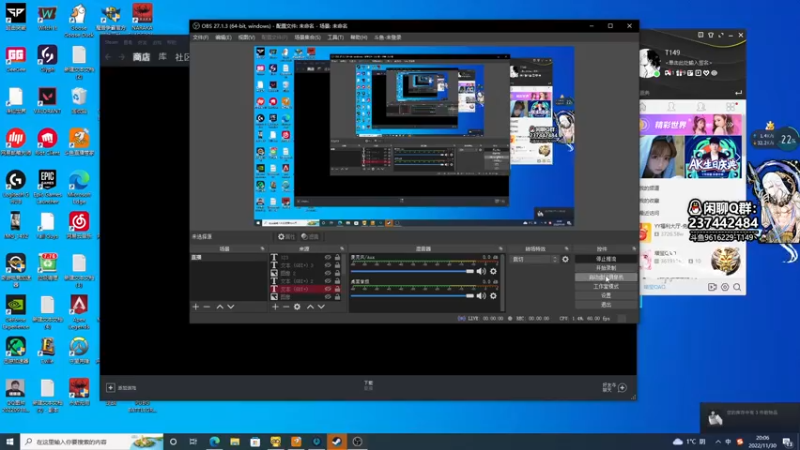Open GeForce Experience desktop icon
800x450 pixels.
16,312
